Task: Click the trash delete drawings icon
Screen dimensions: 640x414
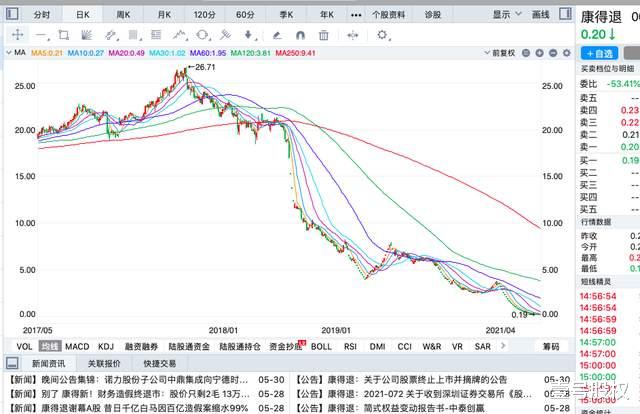Action: pos(323,36)
